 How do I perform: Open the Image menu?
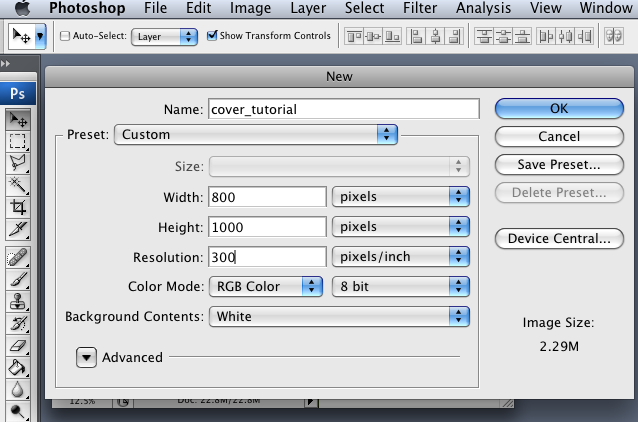250,8
